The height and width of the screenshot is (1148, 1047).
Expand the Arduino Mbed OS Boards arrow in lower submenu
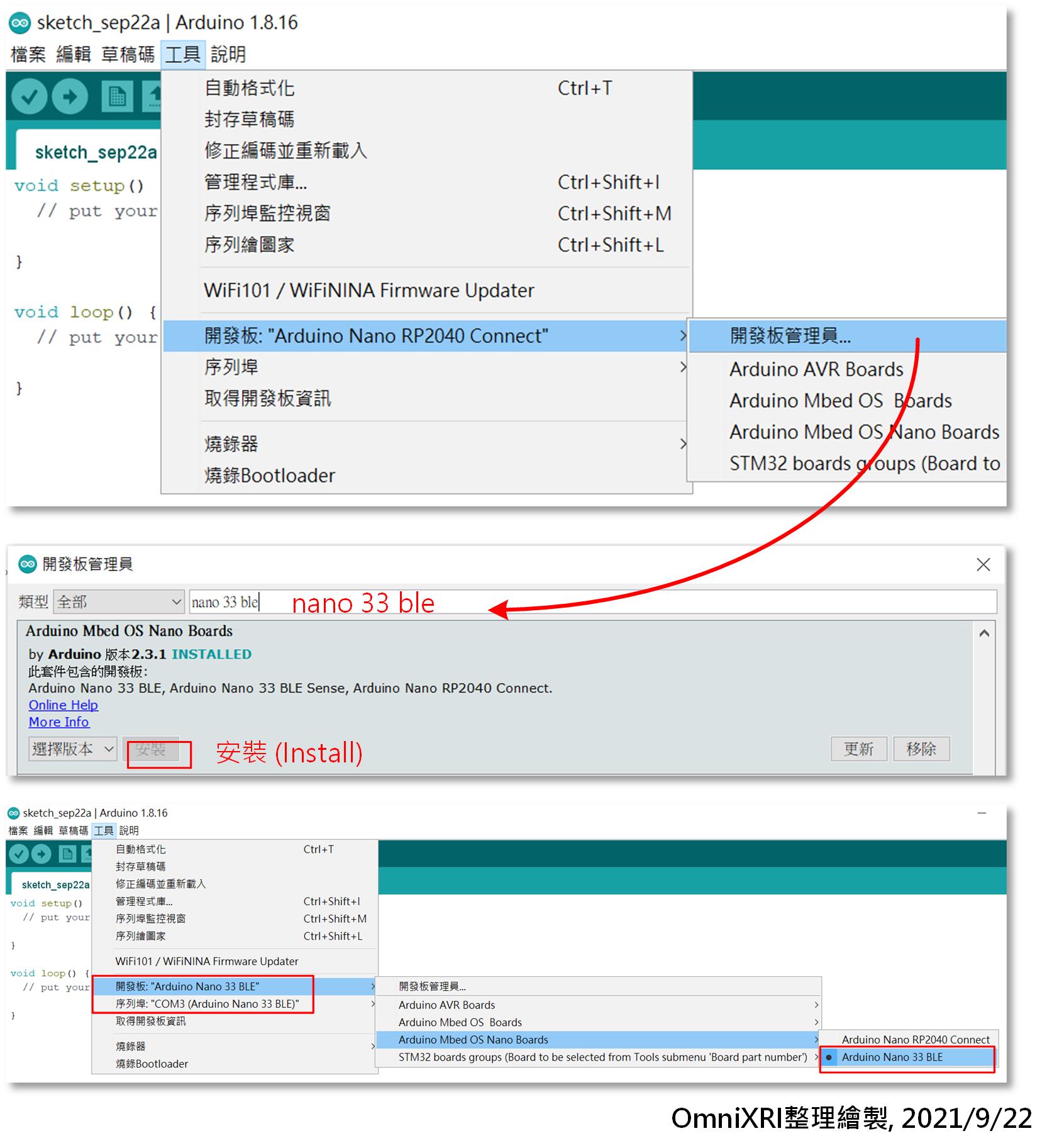click(816, 1022)
